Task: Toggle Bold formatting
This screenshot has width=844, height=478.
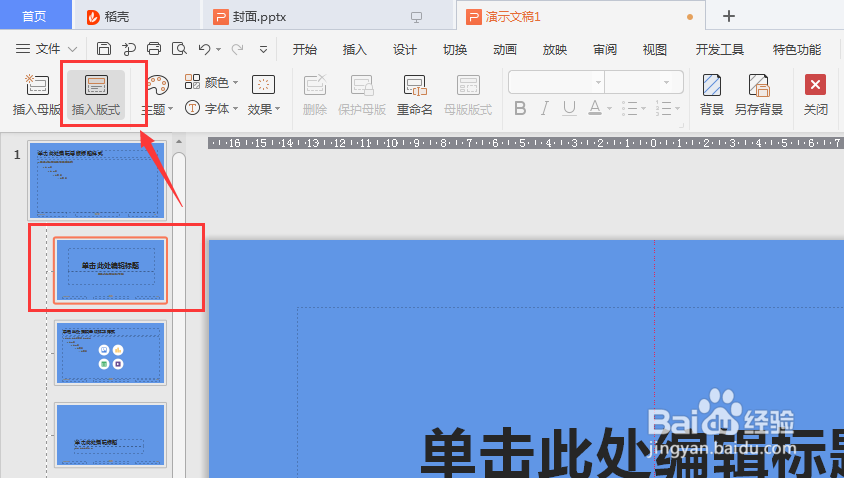Action: click(x=520, y=108)
